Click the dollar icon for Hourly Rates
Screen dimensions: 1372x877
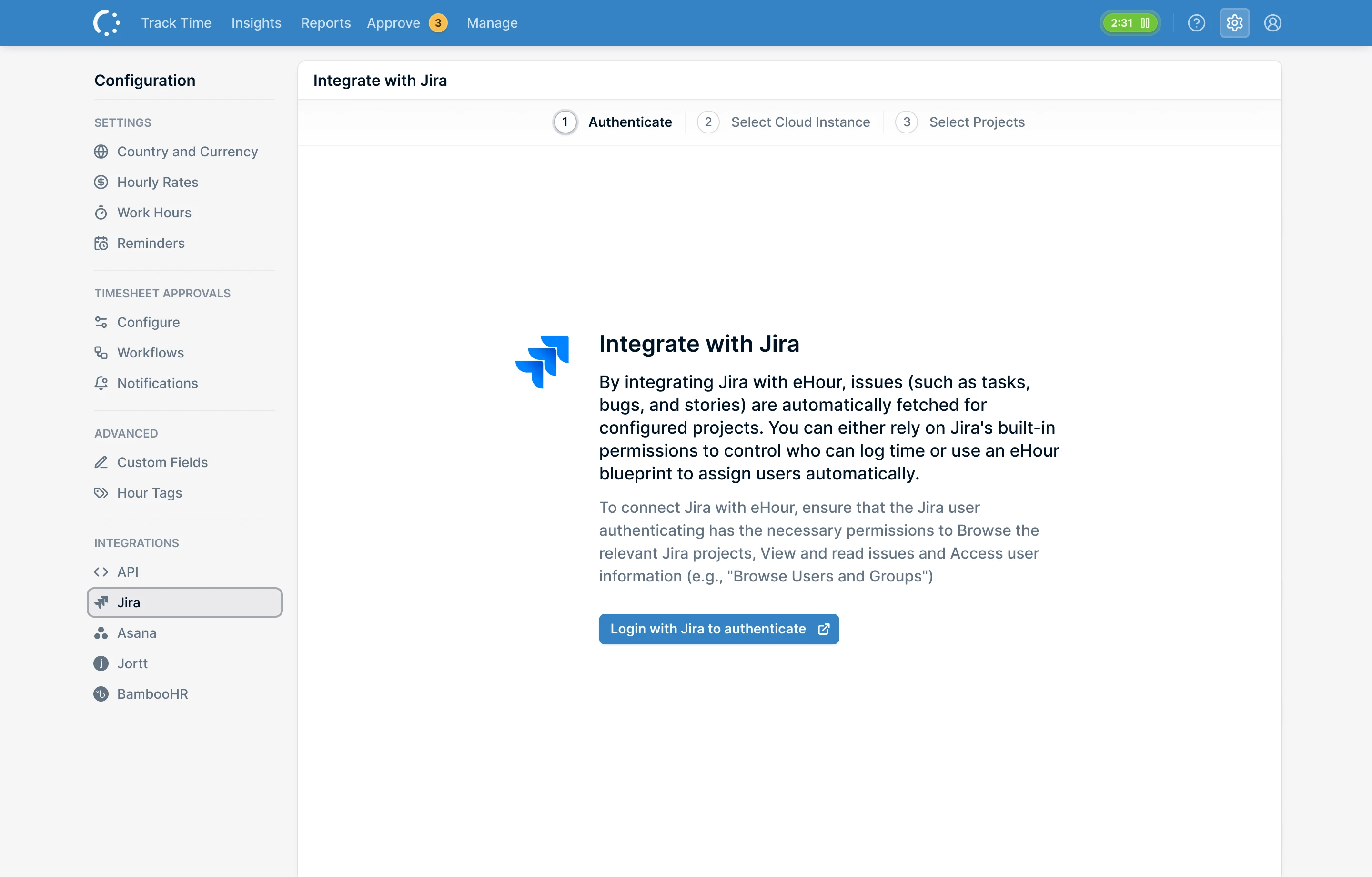pyautogui.click(x=101, y=182)
